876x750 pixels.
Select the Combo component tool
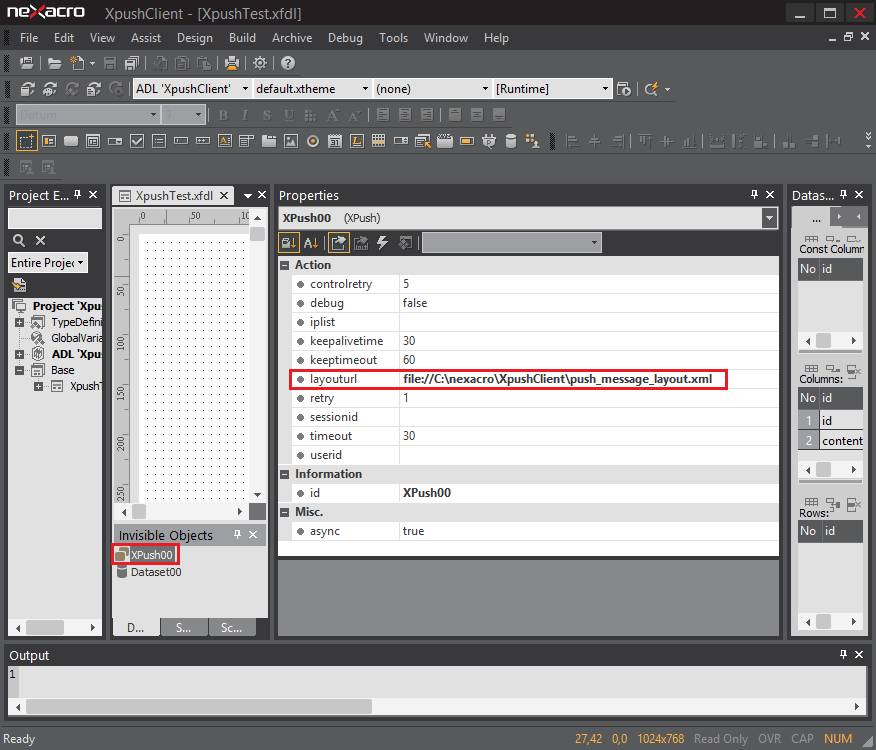(x=115, y=141)
